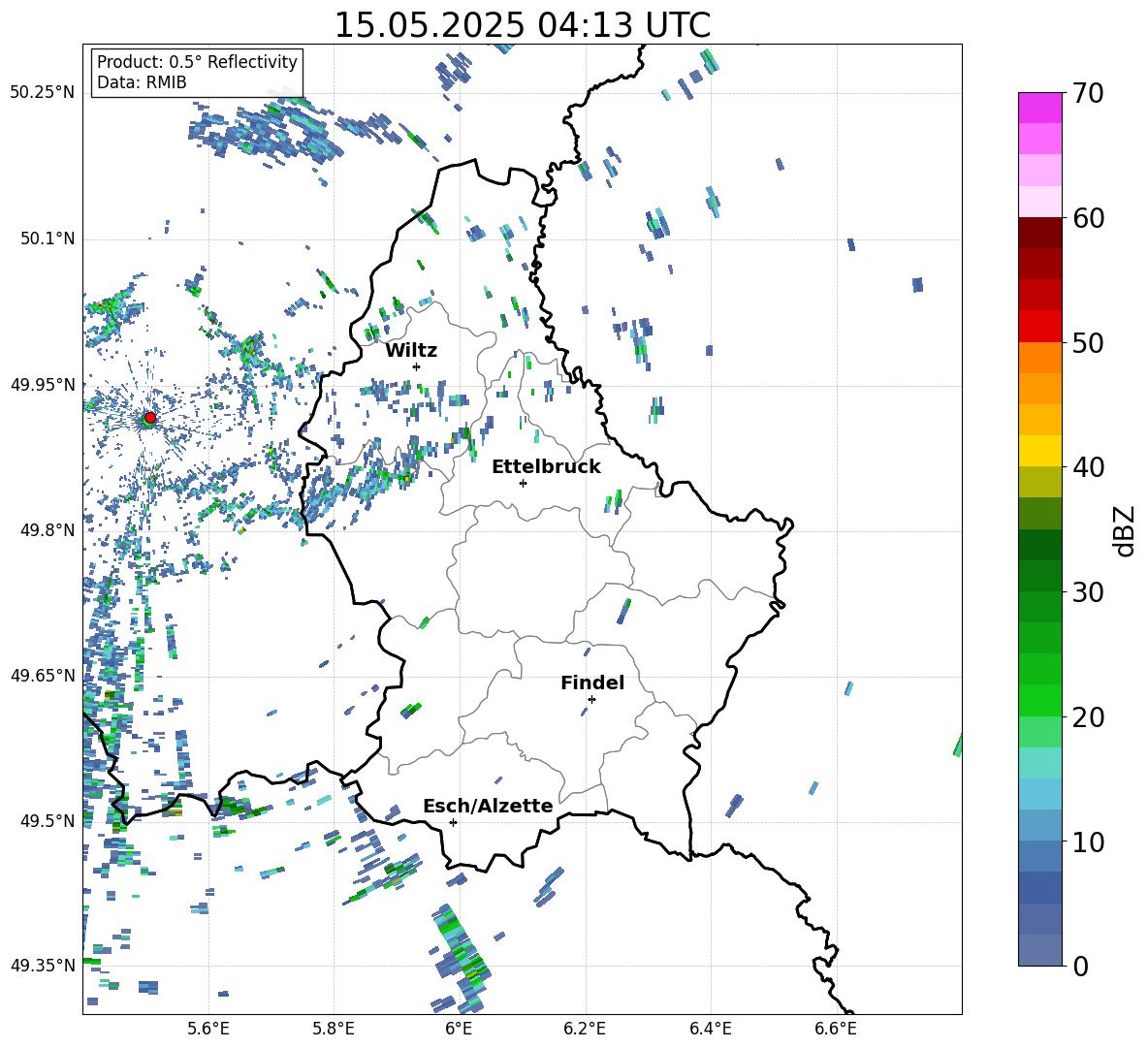
Task: Pick the yellow swatch just above 40 dBZ
Action: [1040, 451]
